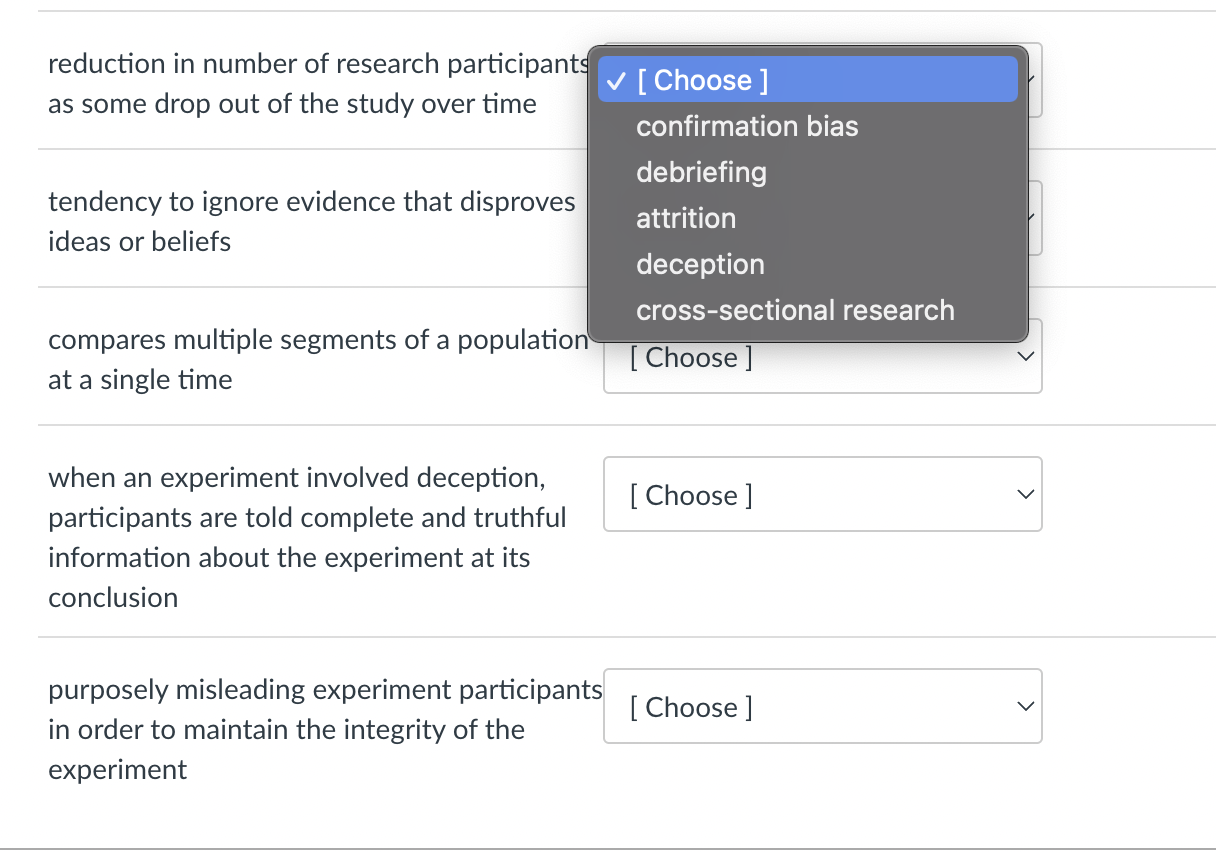Image resolution: width=1216 pixels, height=852 pixels.
Task: Click visible edge of 'reduction in number' dropdown
Action: [1035, 80]
